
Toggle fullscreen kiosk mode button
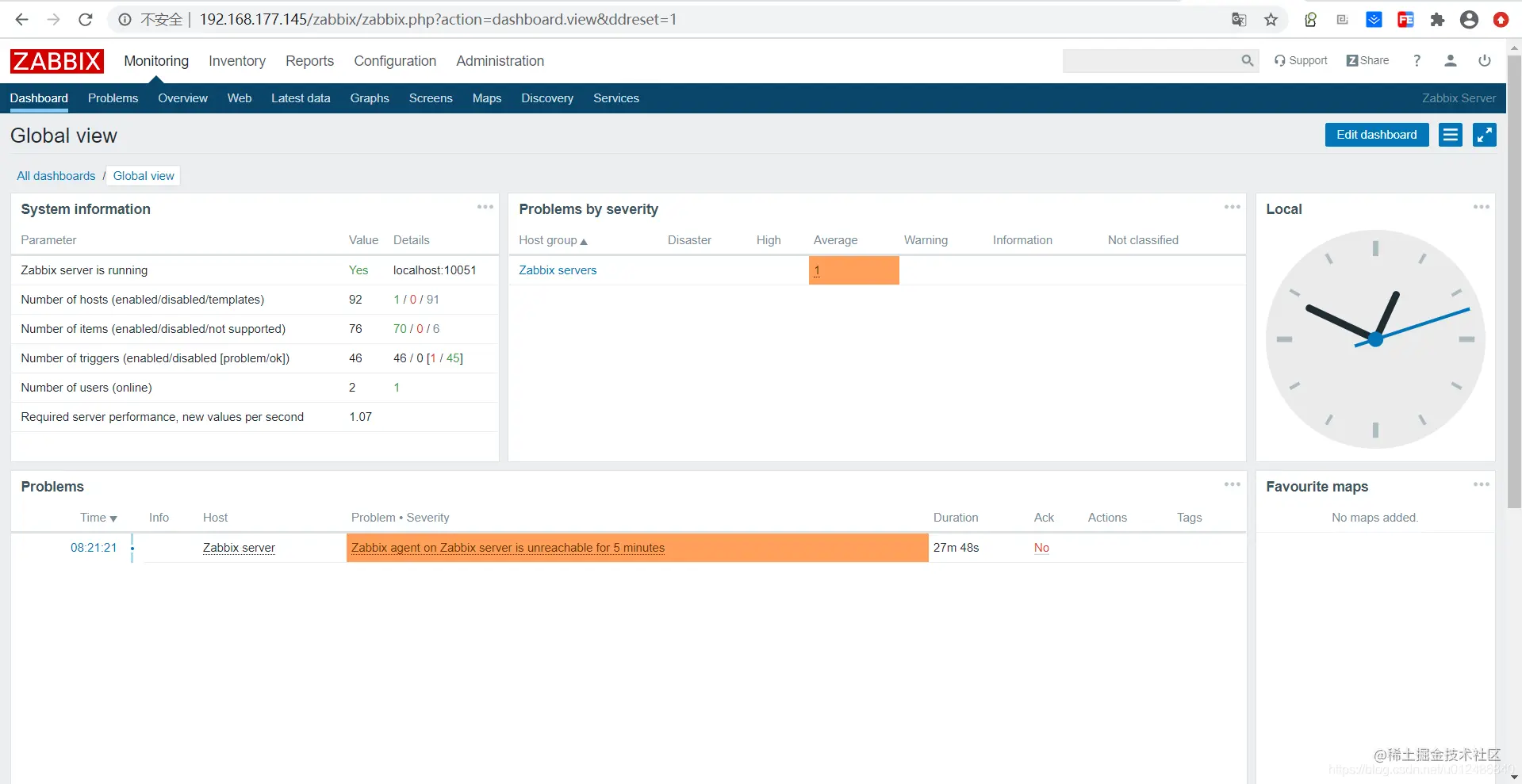[x=1485, y=135]
